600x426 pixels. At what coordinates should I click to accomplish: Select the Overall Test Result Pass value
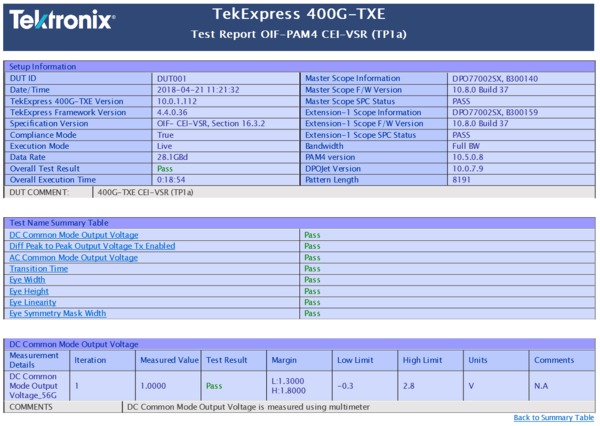tap(165, 169)
